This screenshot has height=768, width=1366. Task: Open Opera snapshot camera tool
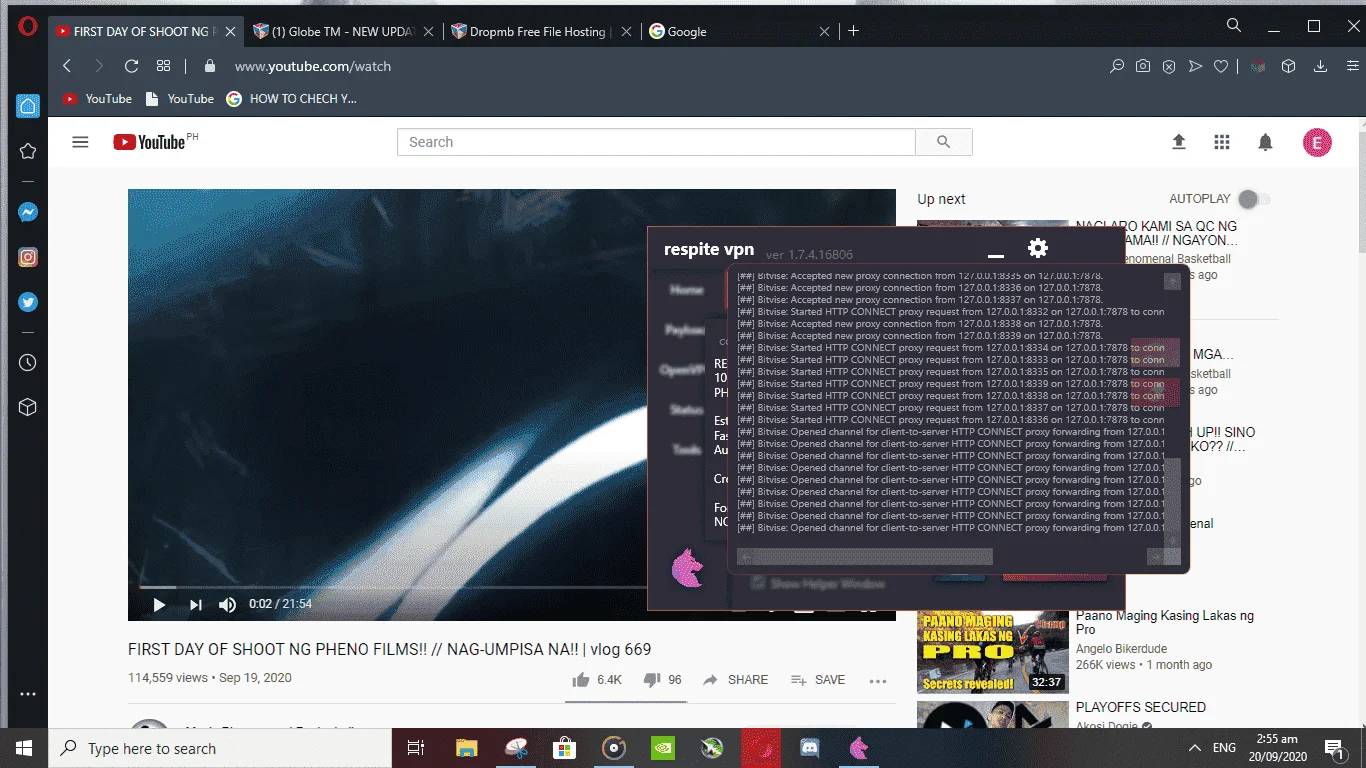(1143, 66)
